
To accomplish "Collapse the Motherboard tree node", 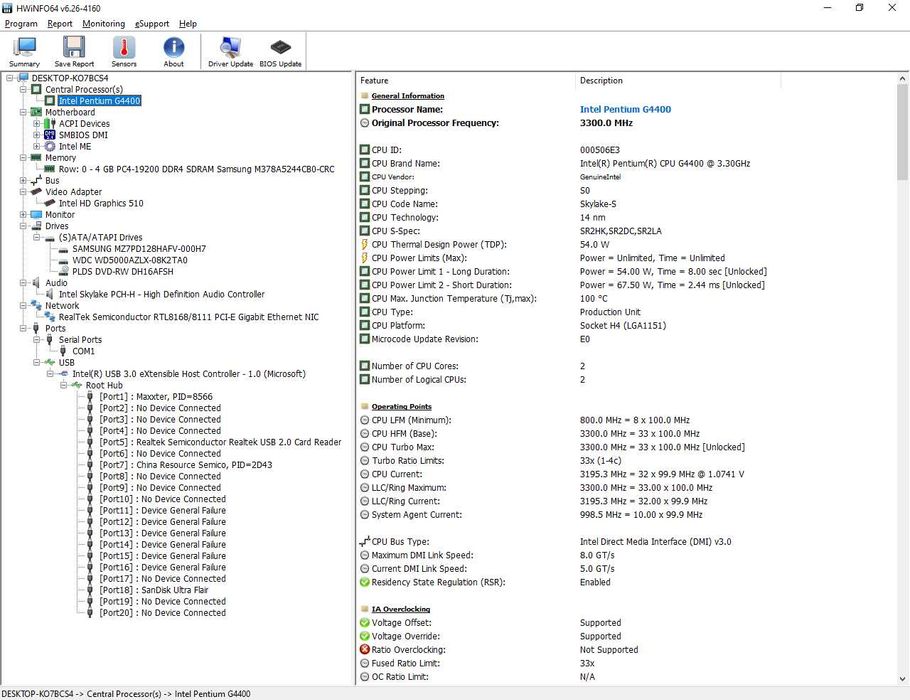I will (23, 112).
